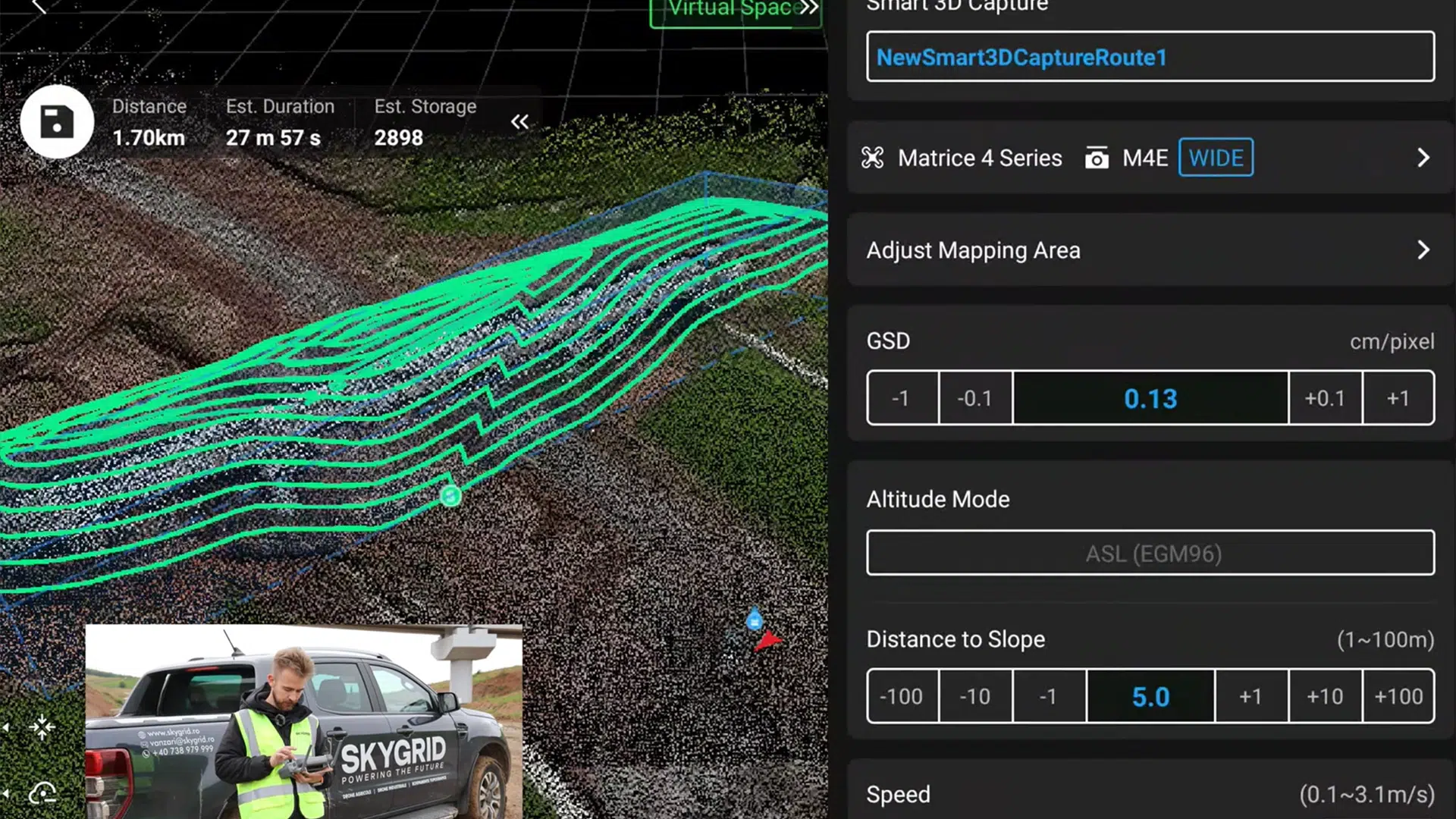1456x819 pixels.
Task: Click the recenter map crosshair icon
Action: point(42,727)
